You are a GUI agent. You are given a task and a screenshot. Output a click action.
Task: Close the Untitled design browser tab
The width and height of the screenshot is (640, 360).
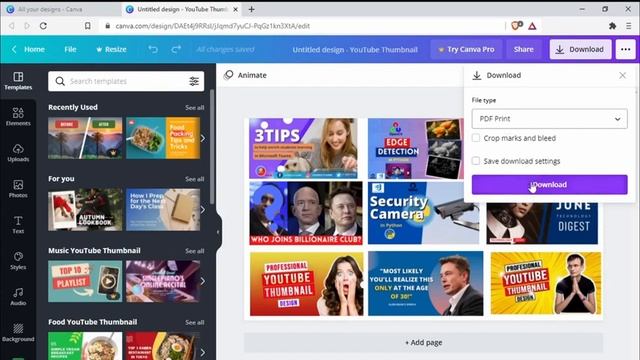coord(236,9)
